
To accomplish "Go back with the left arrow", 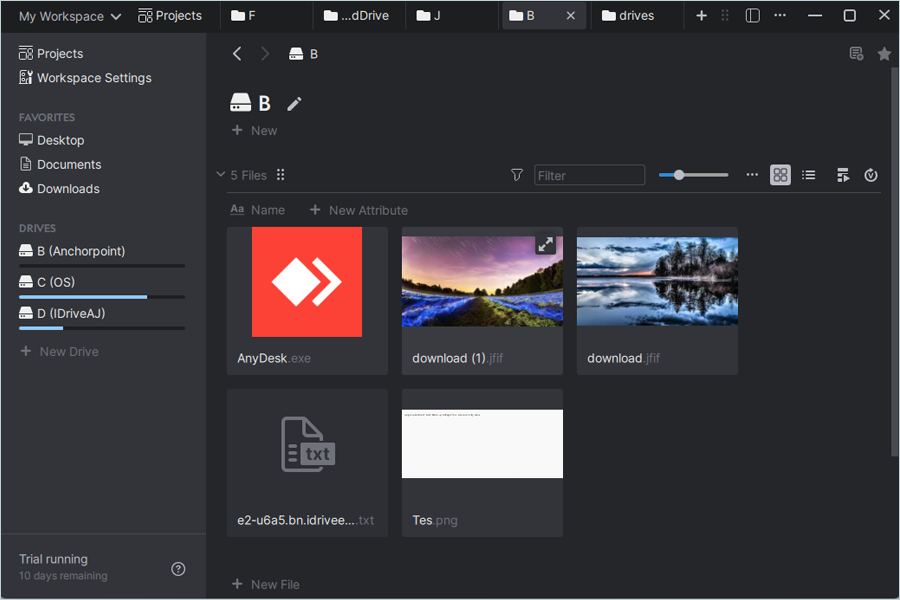I will click(x=237, y=54).
